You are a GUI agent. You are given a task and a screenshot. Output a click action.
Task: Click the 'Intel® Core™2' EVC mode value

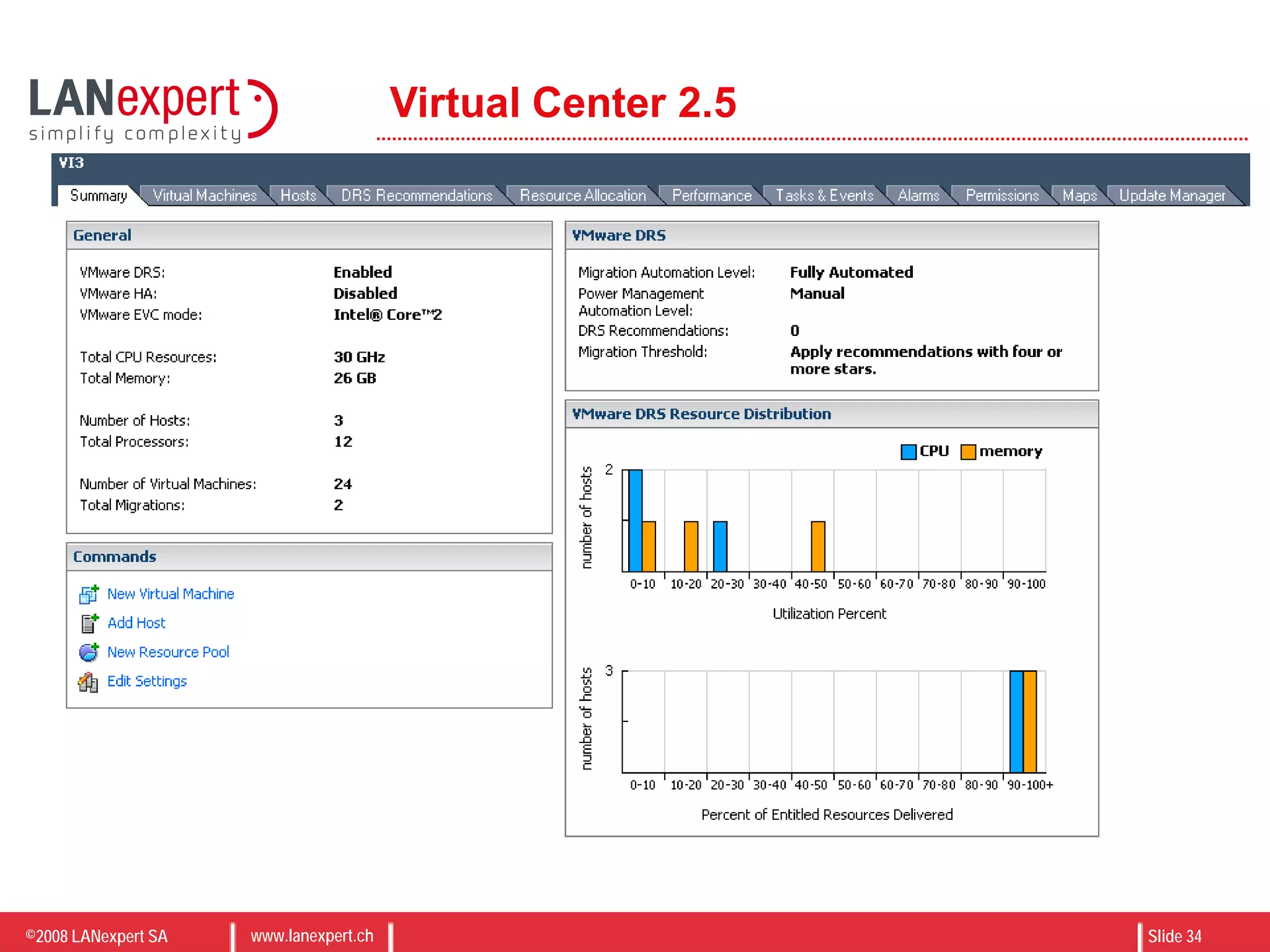(x=388, y=314)
